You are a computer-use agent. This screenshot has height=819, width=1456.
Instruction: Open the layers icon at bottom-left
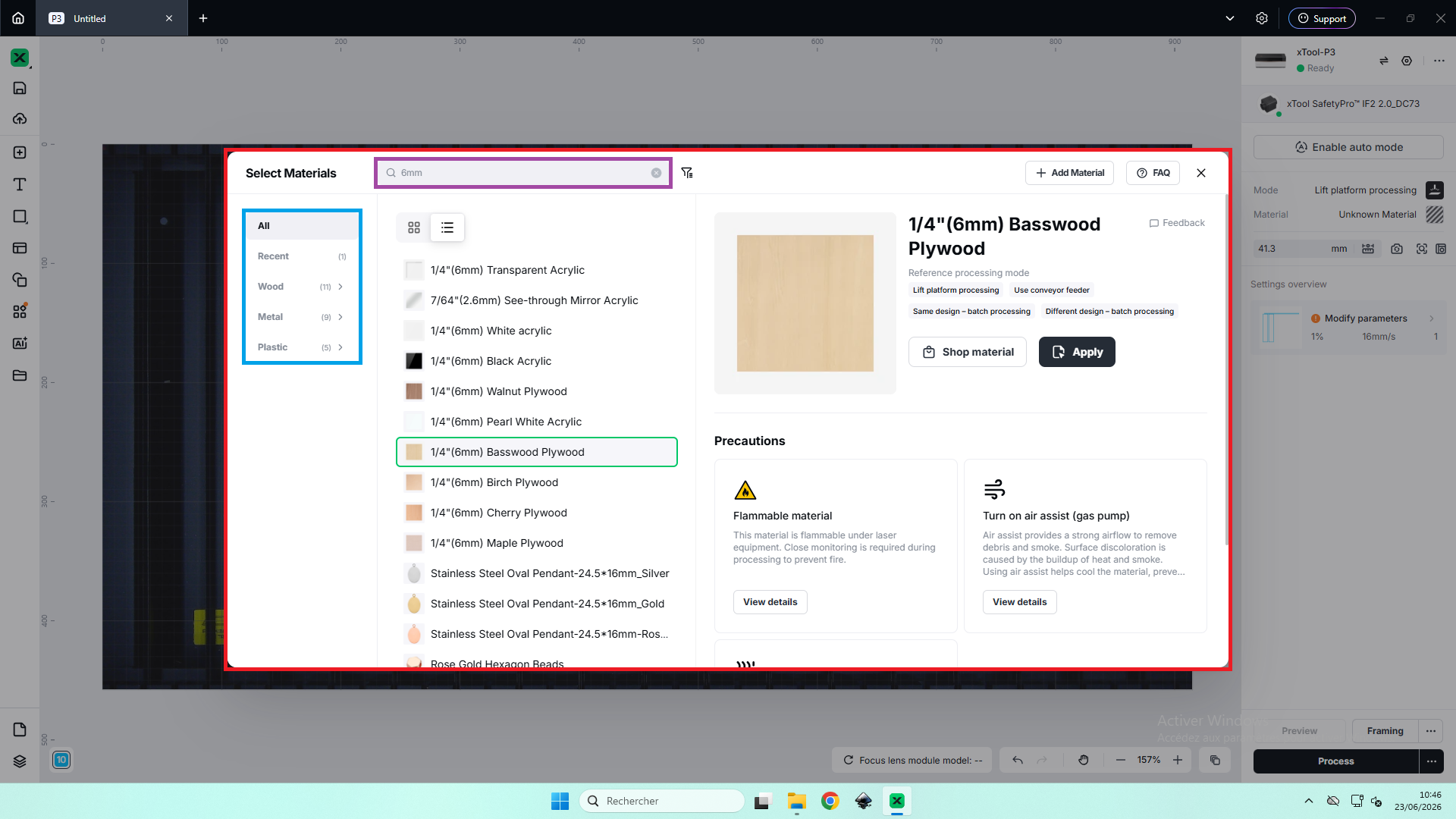click(x=20, y=761)
